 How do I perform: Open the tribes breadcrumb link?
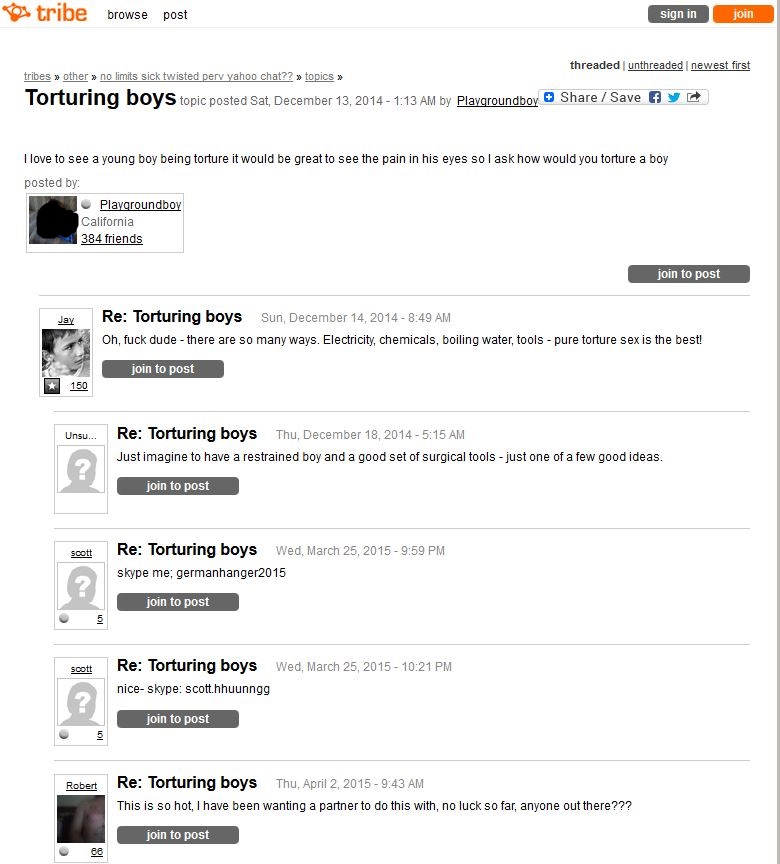tap(37, 76)
